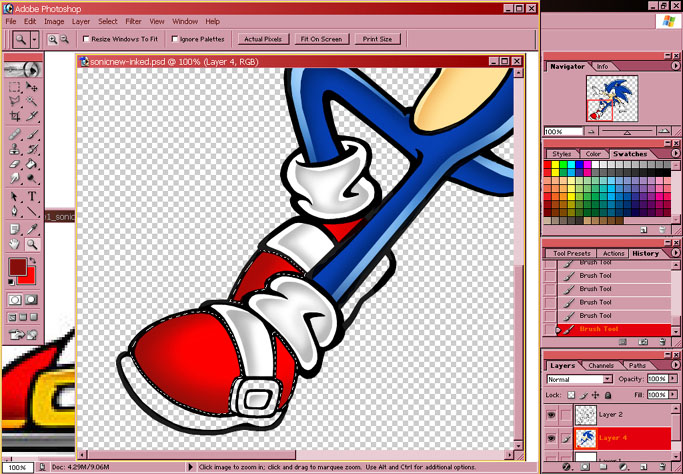Image resolution: width=683 pixels, height=474 pixels.
Task: Toggle lock transparent pixels
Action: 571,395
